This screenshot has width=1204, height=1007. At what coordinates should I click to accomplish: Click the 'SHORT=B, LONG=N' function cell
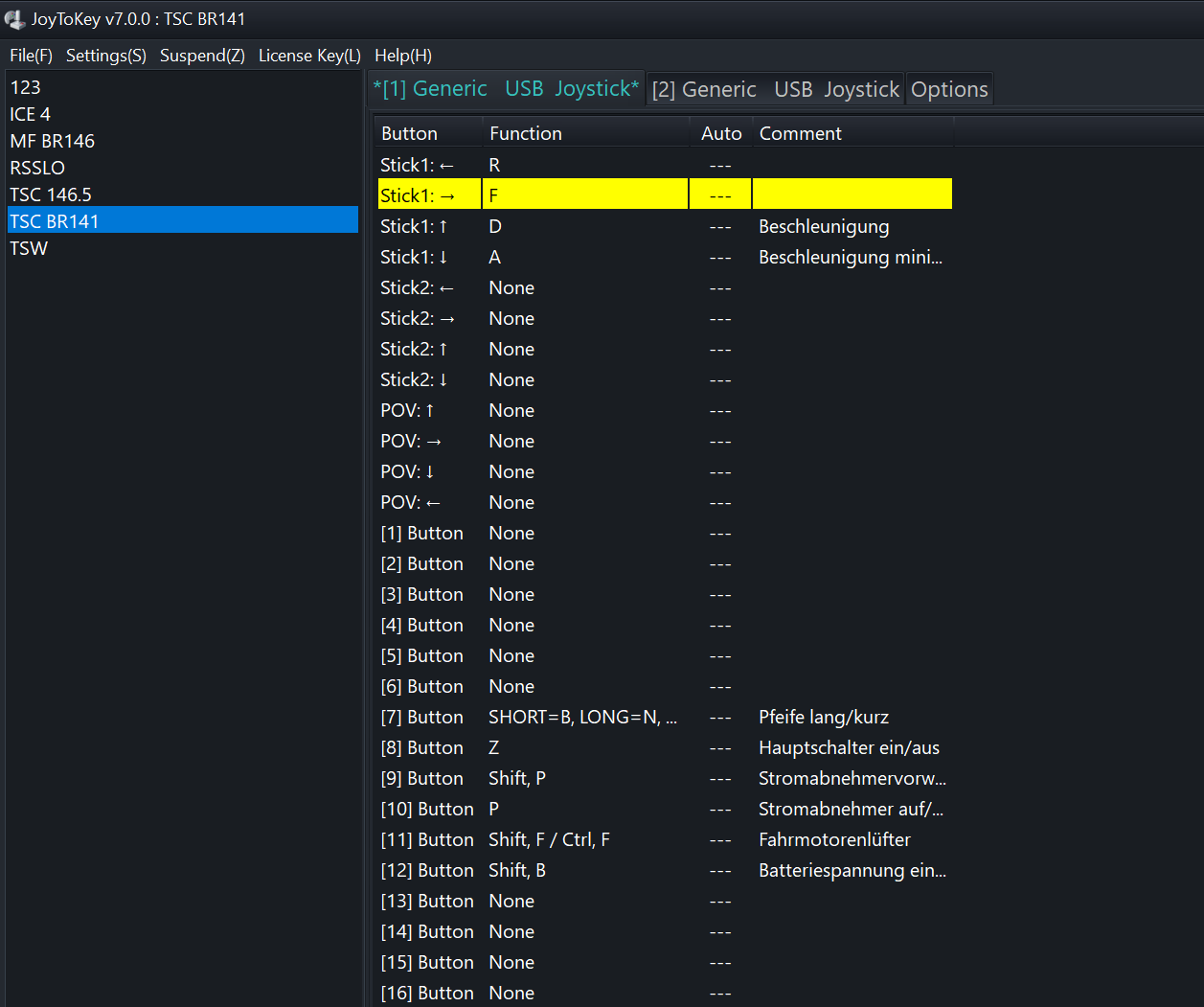(x=582, y=717)
